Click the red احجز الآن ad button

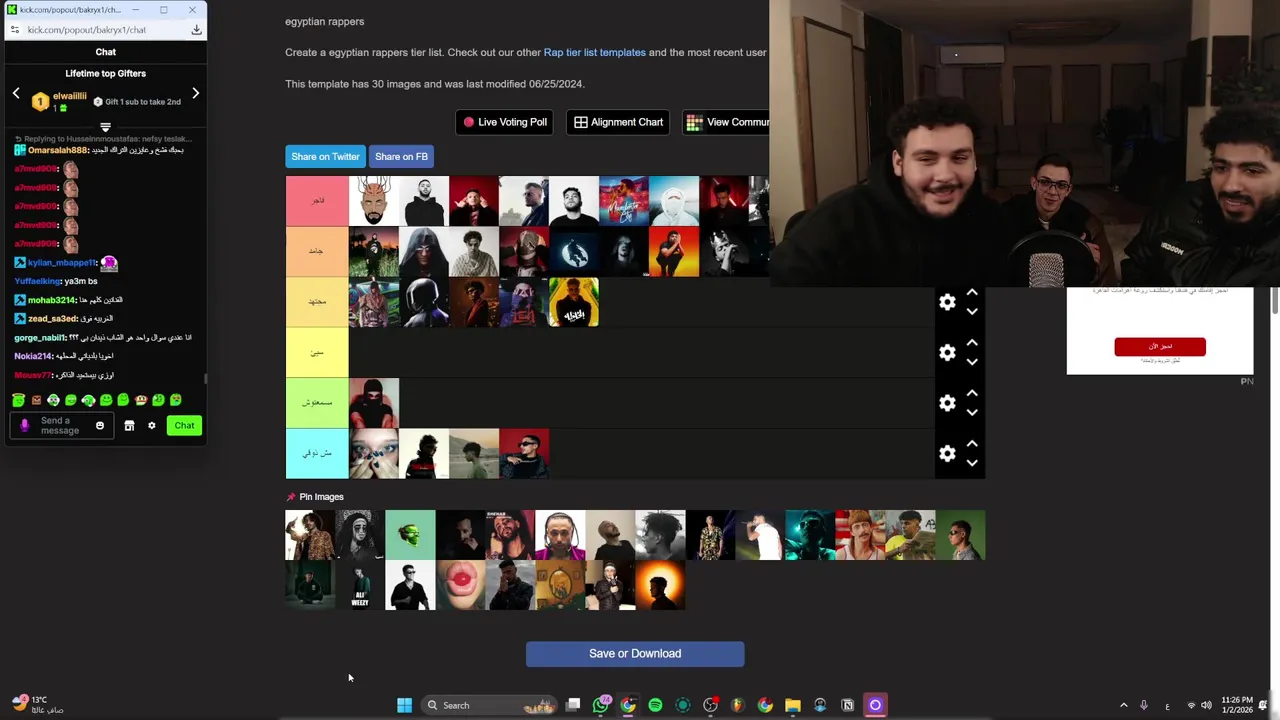click(x=1160, y=347)
